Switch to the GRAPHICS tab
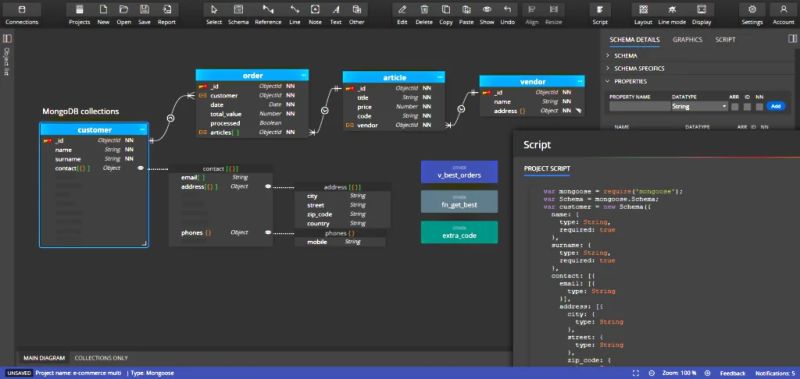Screen dimensions: 800x379 tap(687, 40)
